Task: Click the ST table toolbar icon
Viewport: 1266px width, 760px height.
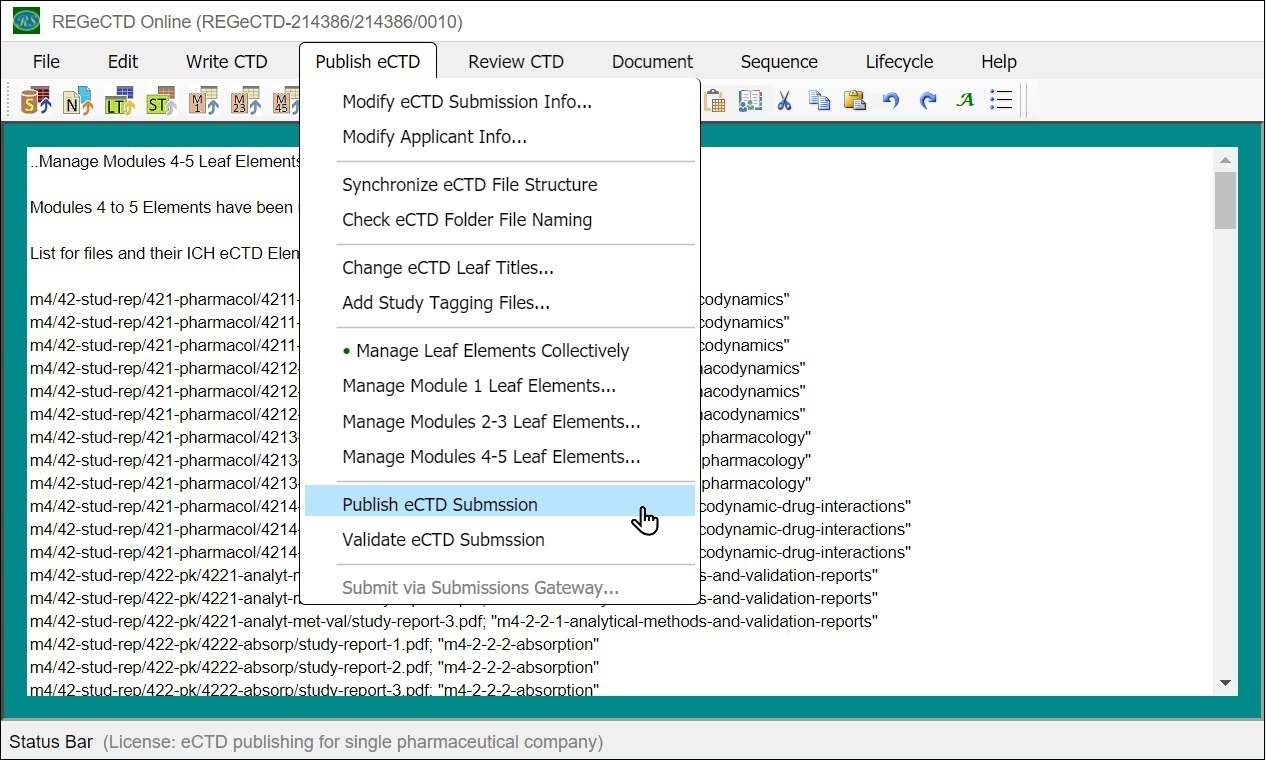Action: coord(161,101)
